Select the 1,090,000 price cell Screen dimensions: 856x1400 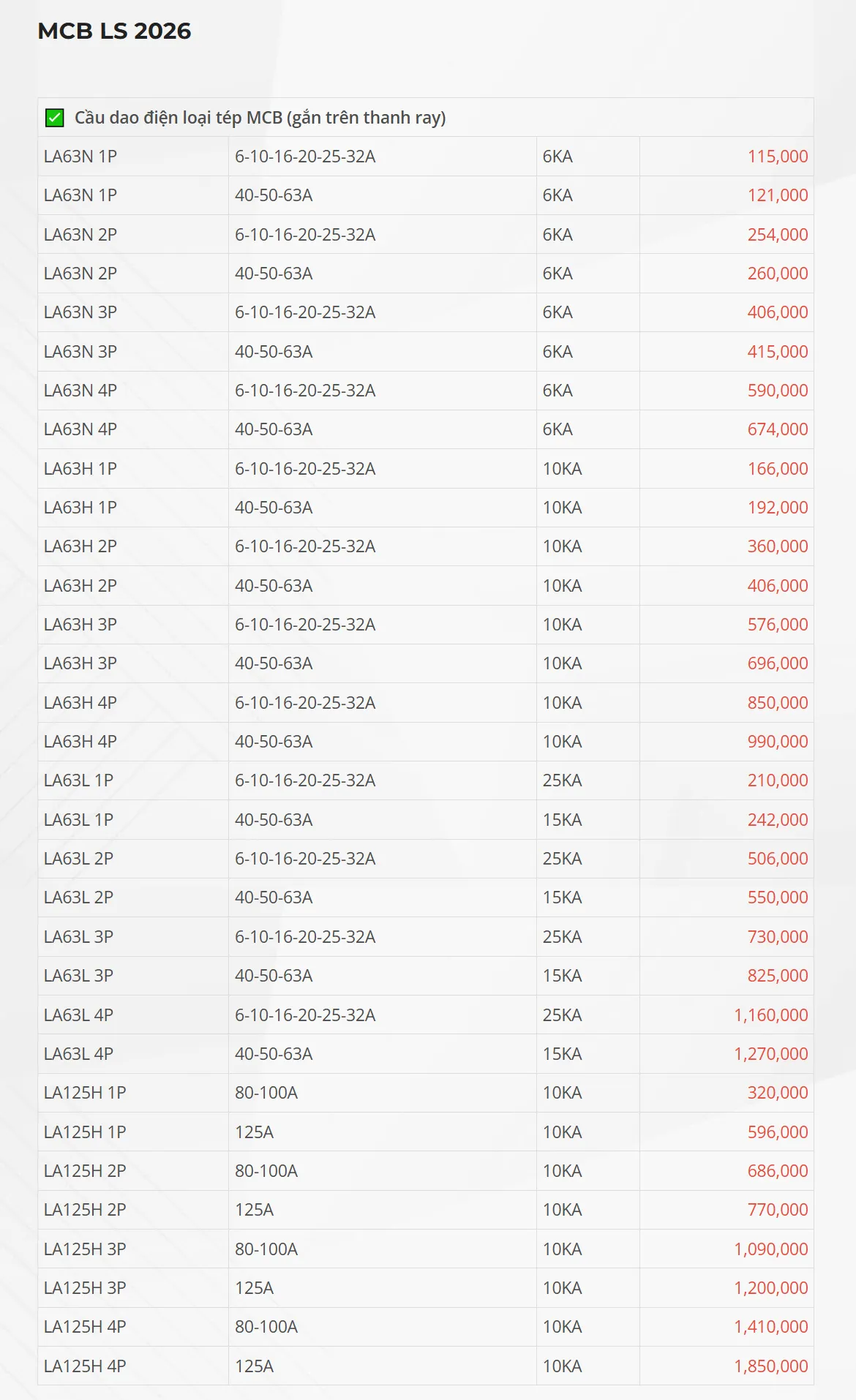tap(770, 1249)
